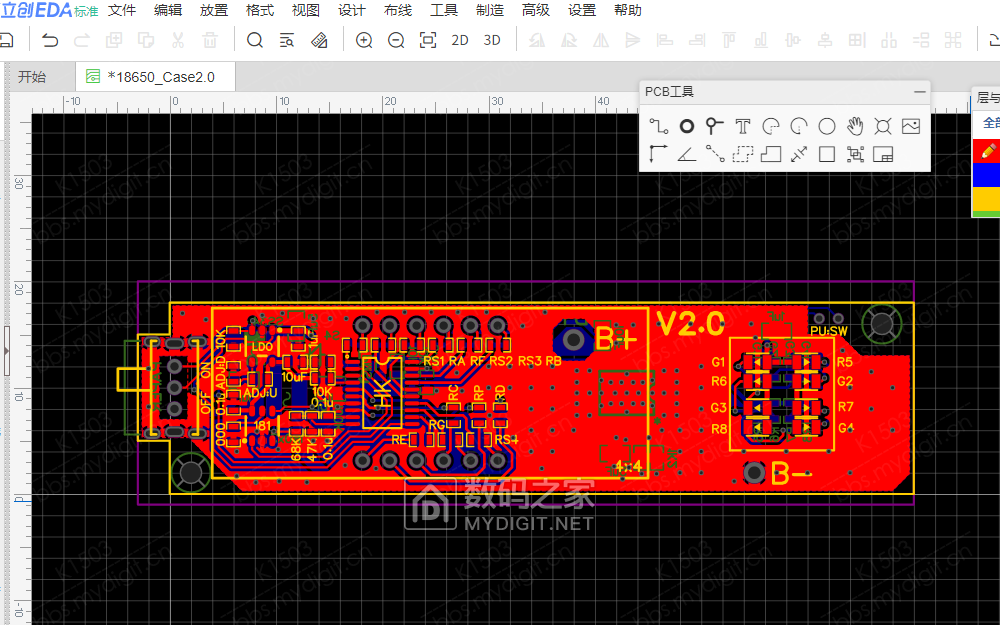The image size is (1000, 625).
Task: Open the 视图 menu
Action: click(305, 10)
